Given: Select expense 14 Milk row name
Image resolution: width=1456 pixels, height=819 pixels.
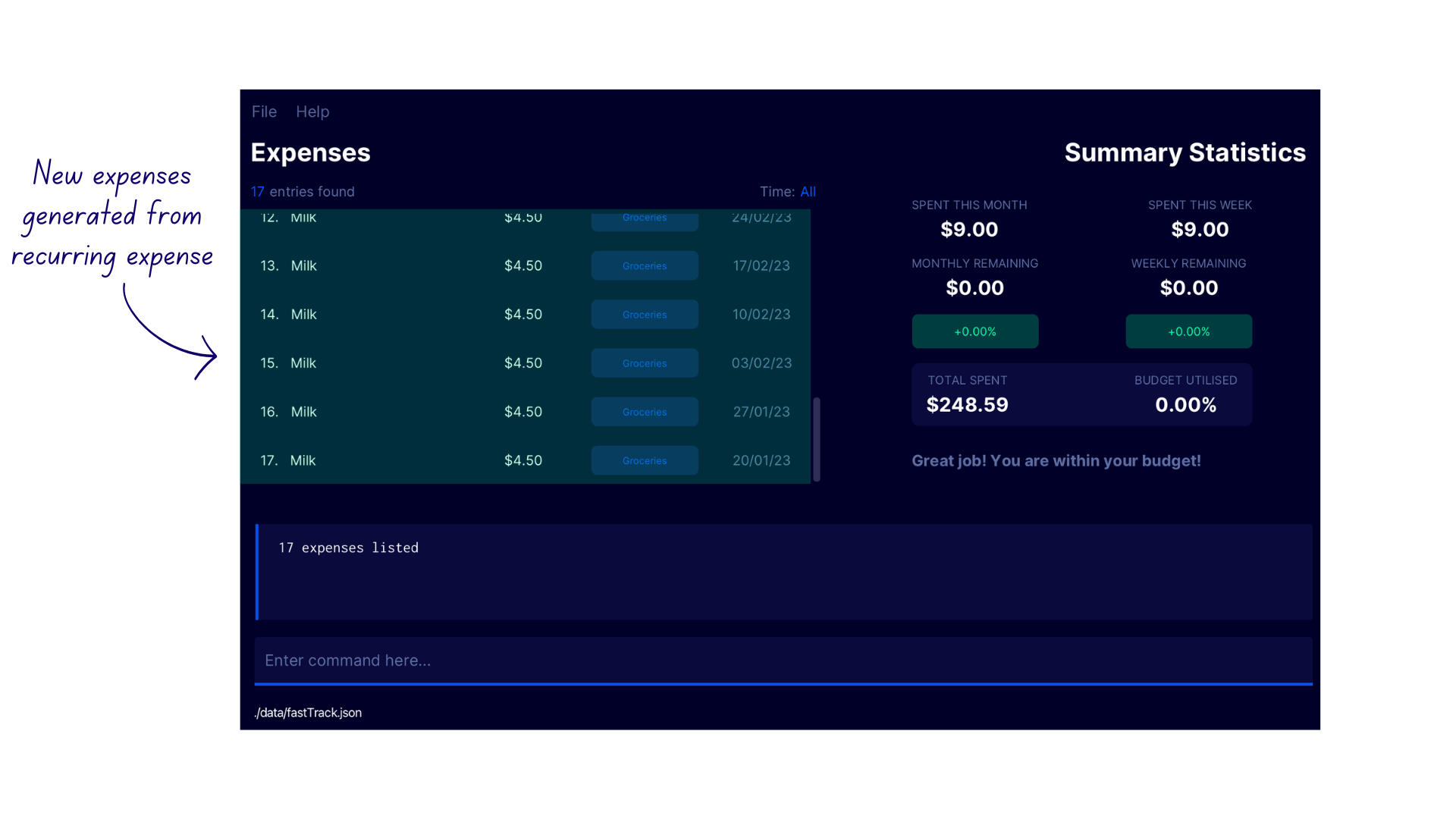Looking at the screenshot, I should pos(303,314).
